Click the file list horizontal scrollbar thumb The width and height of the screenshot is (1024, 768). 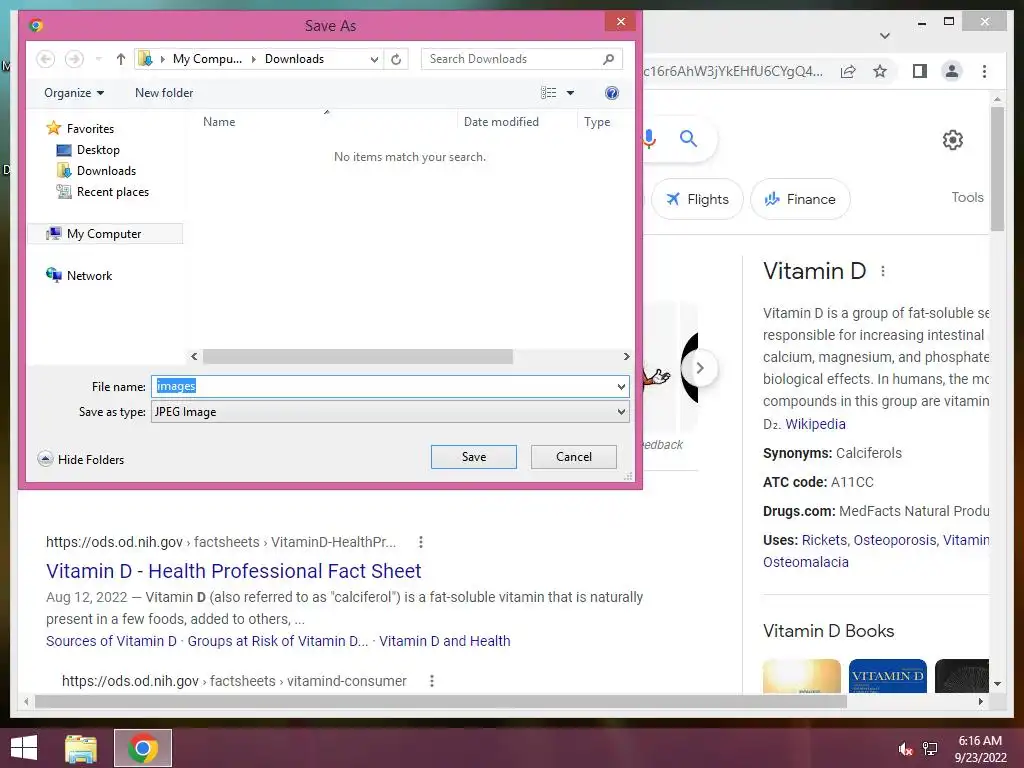358,357
